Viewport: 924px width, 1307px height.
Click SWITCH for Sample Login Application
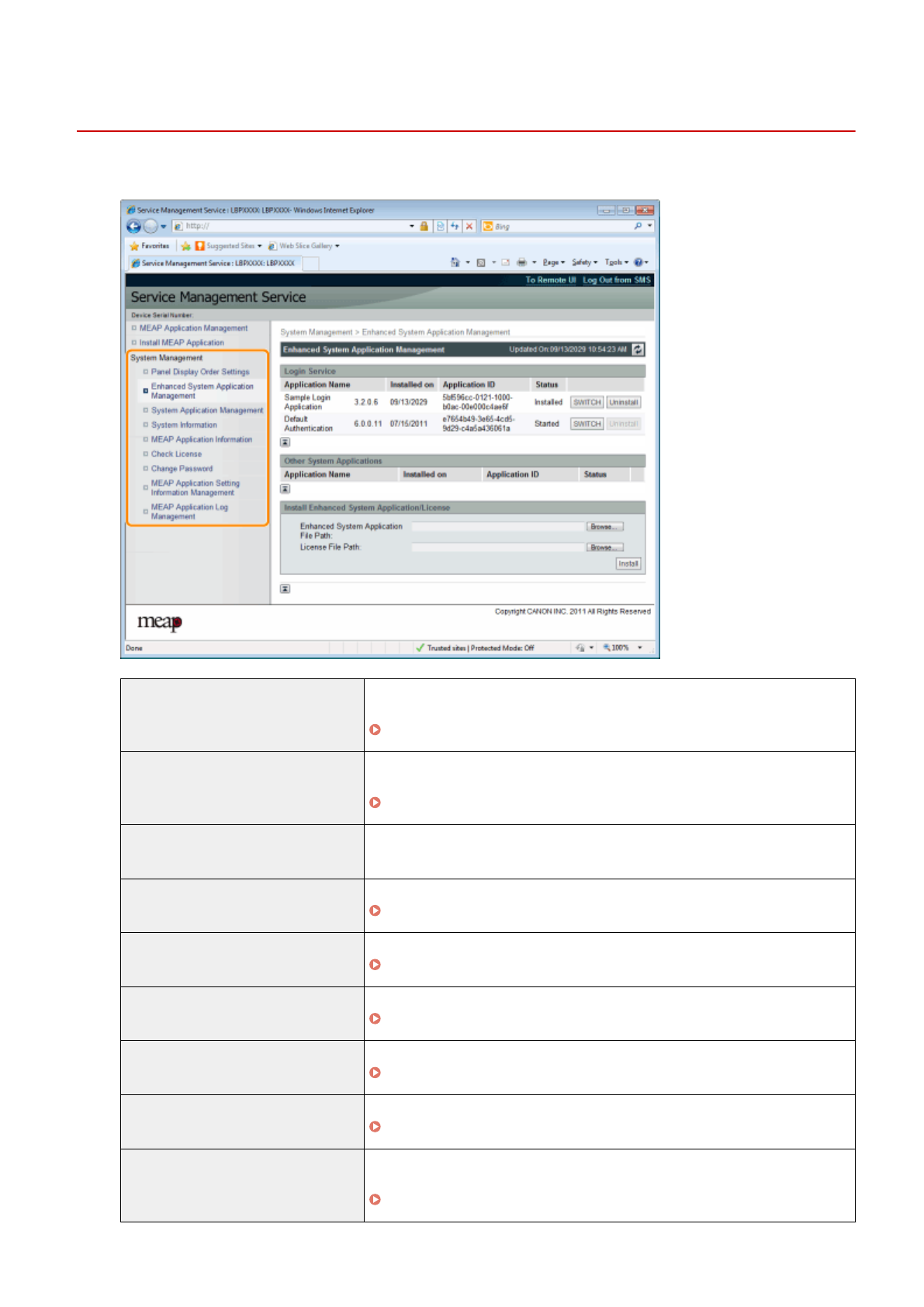click(587, 402)
